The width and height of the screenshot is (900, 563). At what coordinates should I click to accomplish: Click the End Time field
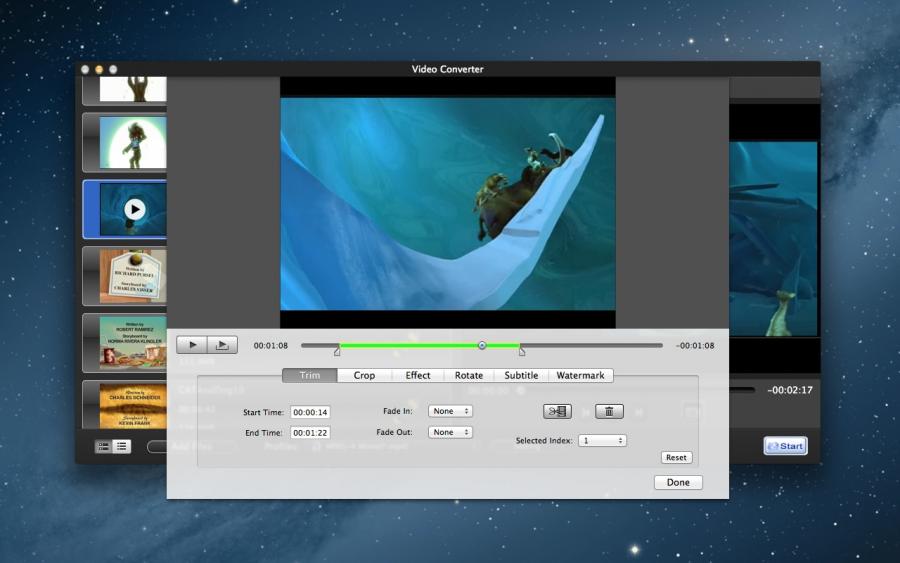pyautogui.click(x=310, y=433)
